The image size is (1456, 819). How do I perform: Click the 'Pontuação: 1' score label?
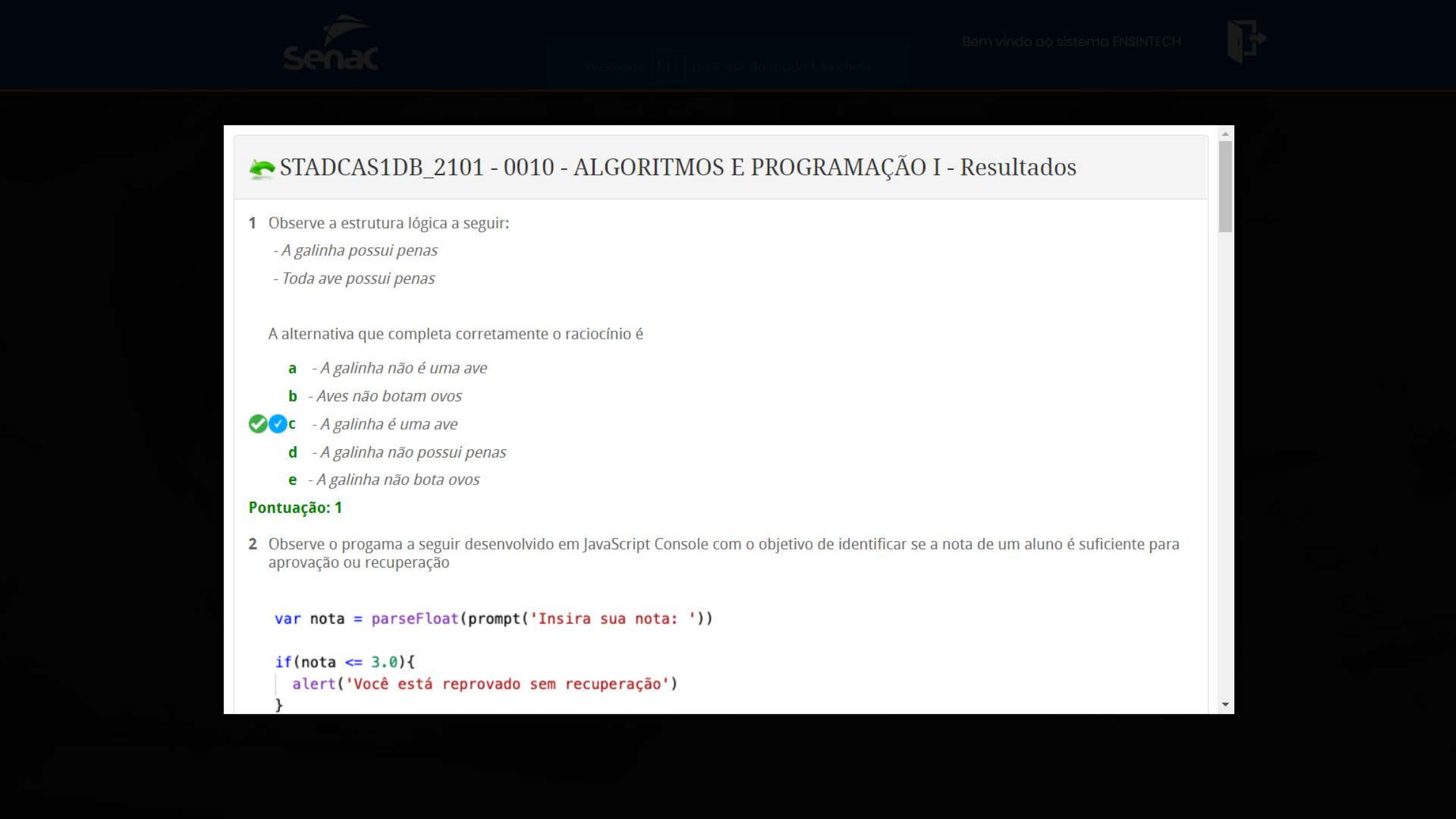(x=295, y=507)
